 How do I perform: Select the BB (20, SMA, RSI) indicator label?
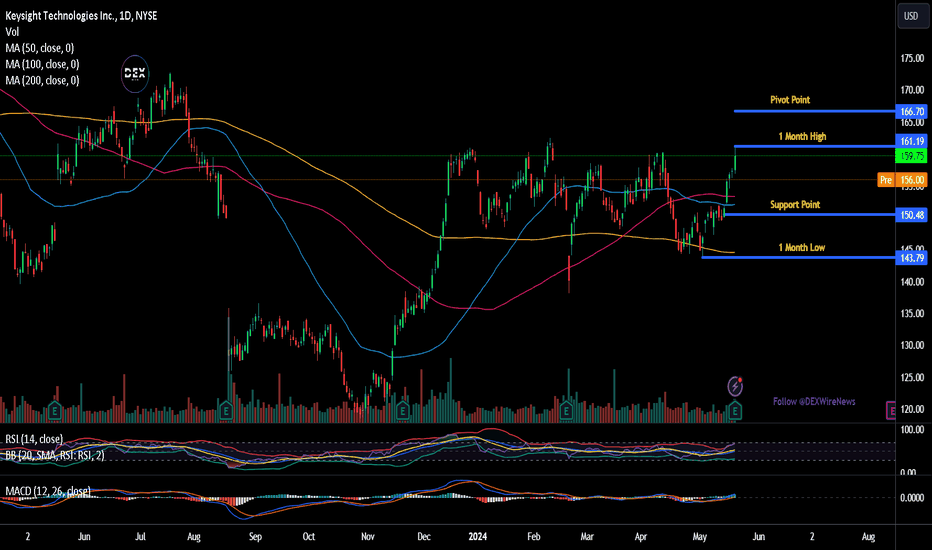55,455
